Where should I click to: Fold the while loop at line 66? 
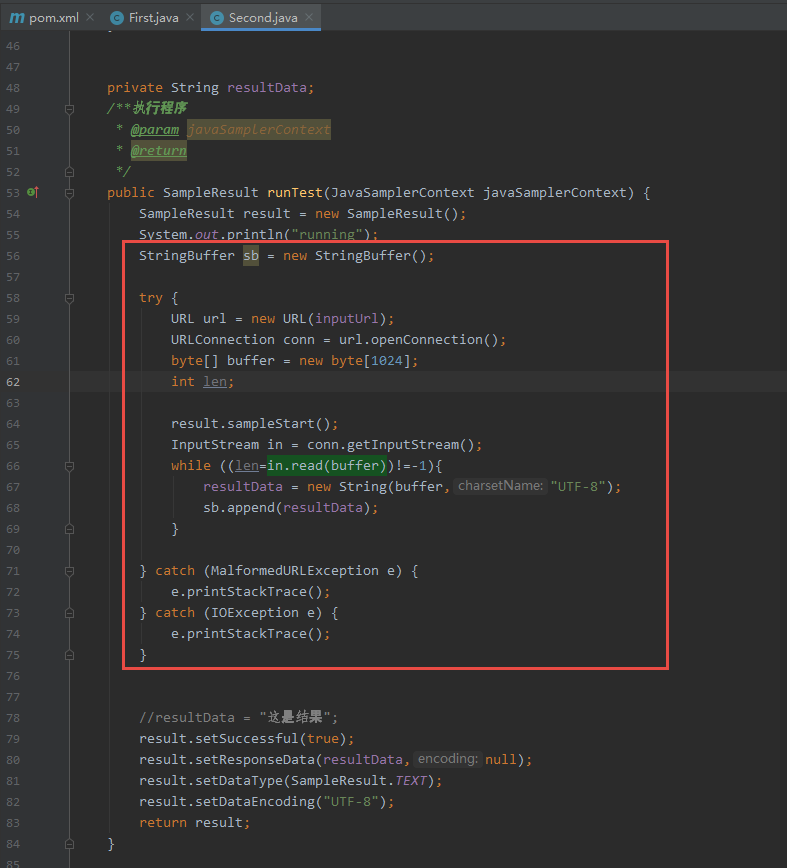coord(69,466)
